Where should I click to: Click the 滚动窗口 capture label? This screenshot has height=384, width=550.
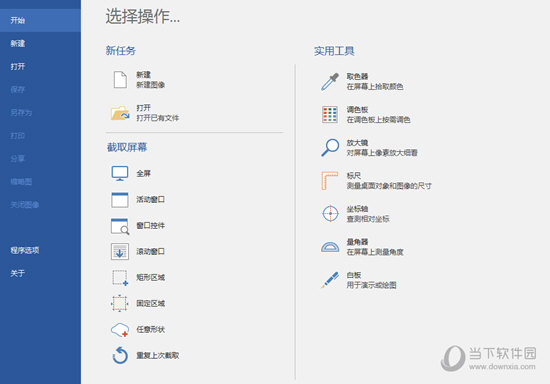pyautogui.click(x=150, y=251)
